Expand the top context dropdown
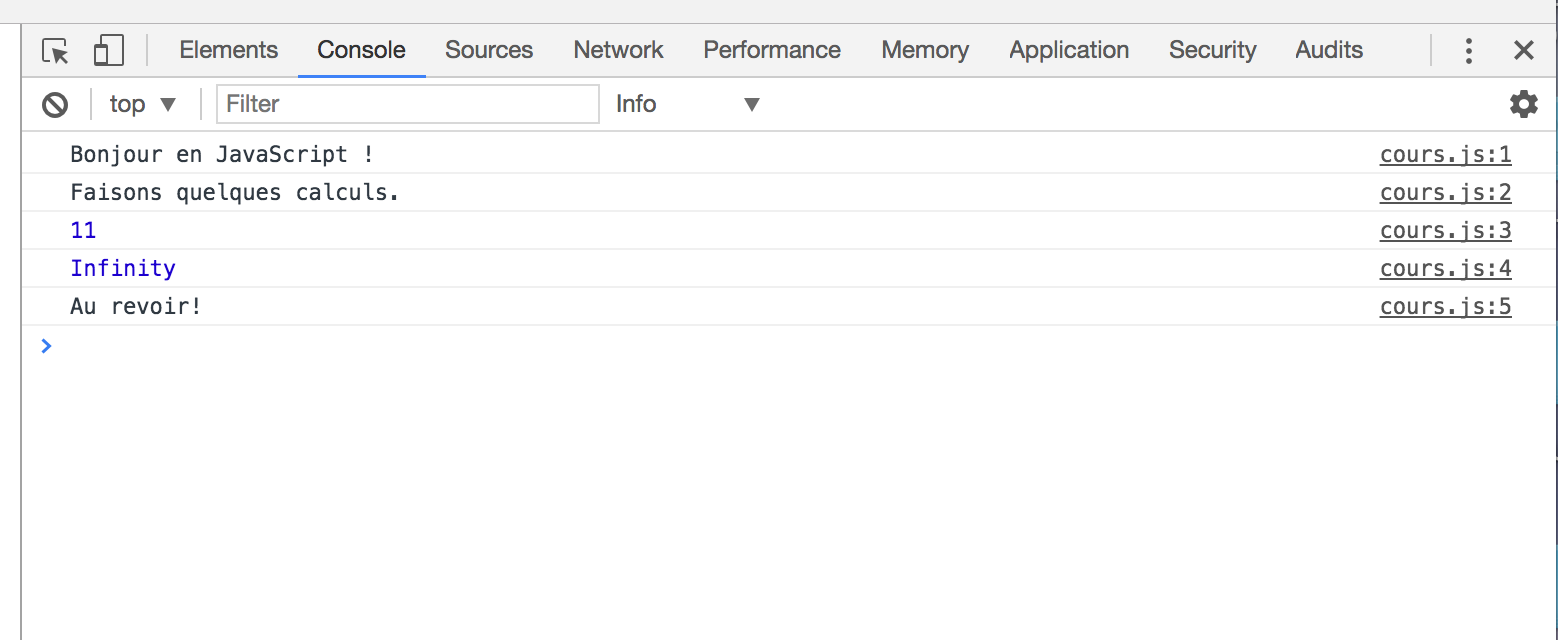Viewport: 1558px width, 640px height. 143,104
